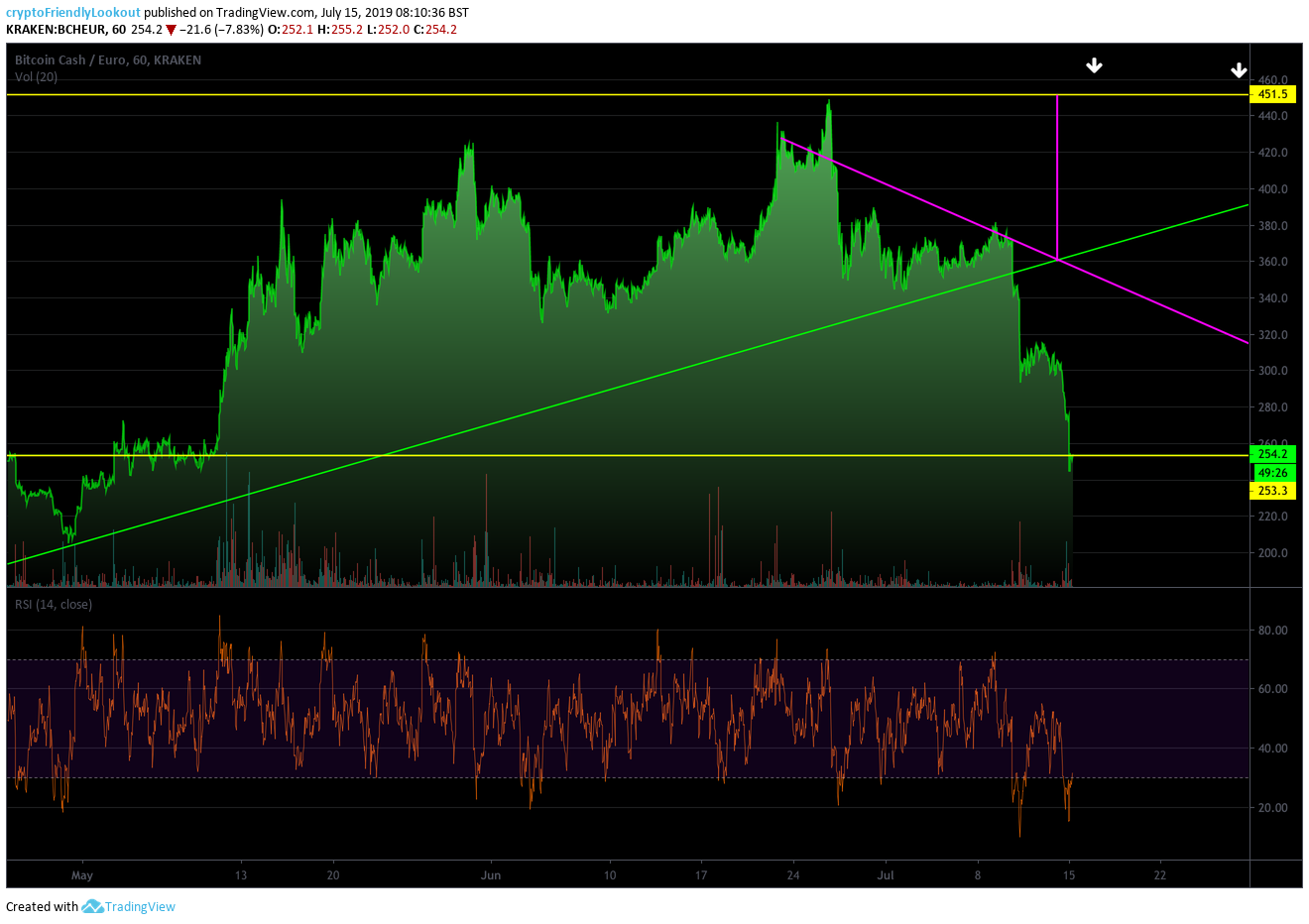The width and height of the screenshot is (1309, 924).
Task: Click the 340.0 price axis label
Action: (x=1273, y=298)
